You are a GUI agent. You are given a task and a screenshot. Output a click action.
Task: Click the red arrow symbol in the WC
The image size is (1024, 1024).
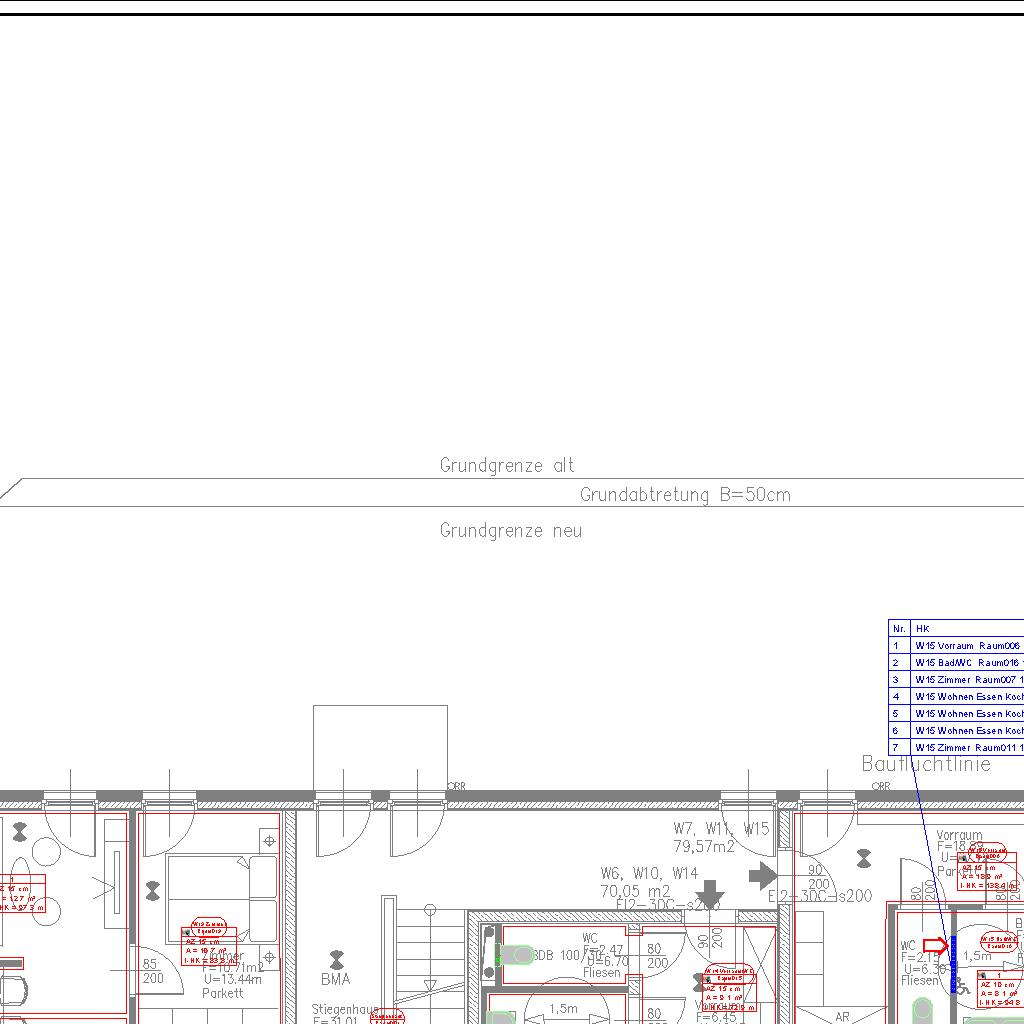(935, 945)
